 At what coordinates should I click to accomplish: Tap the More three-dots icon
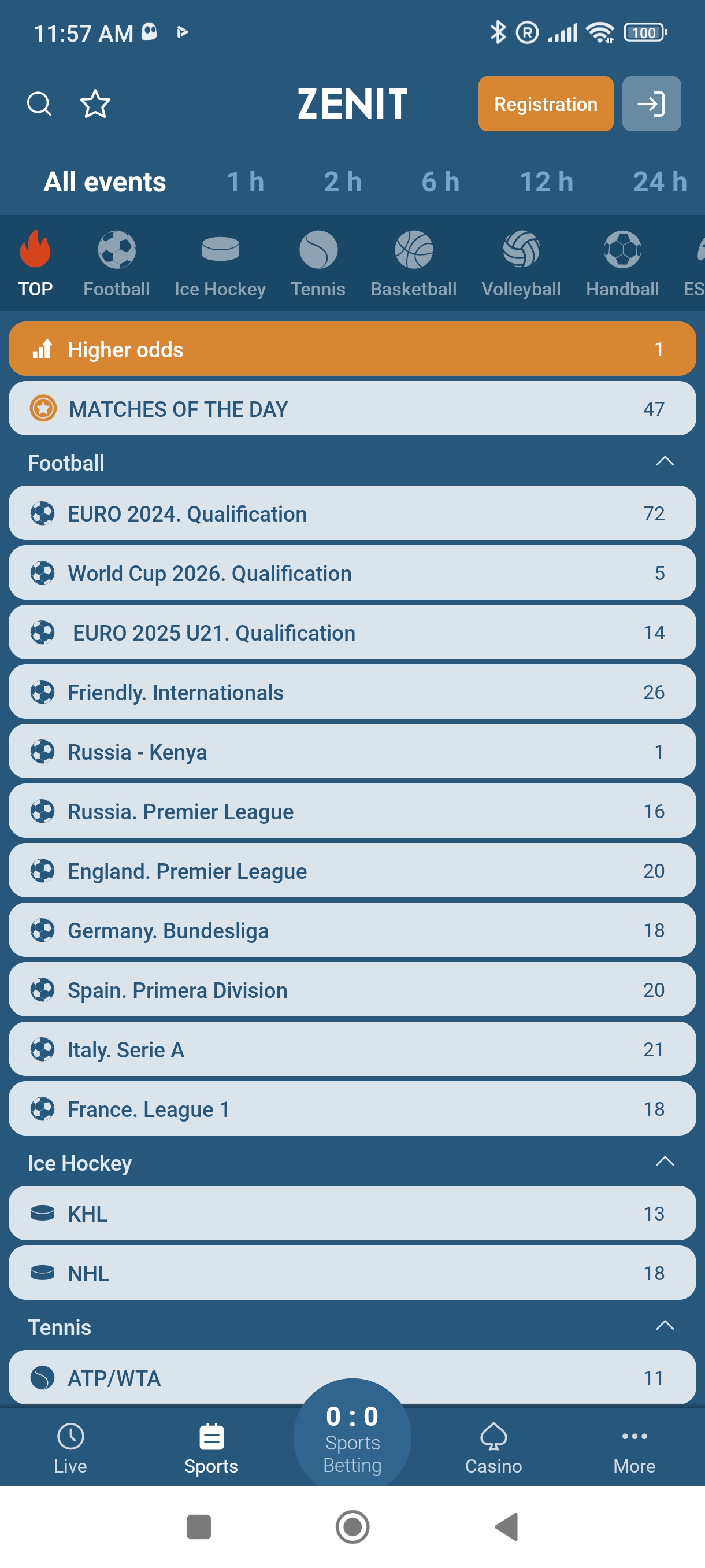[634, 1437]
